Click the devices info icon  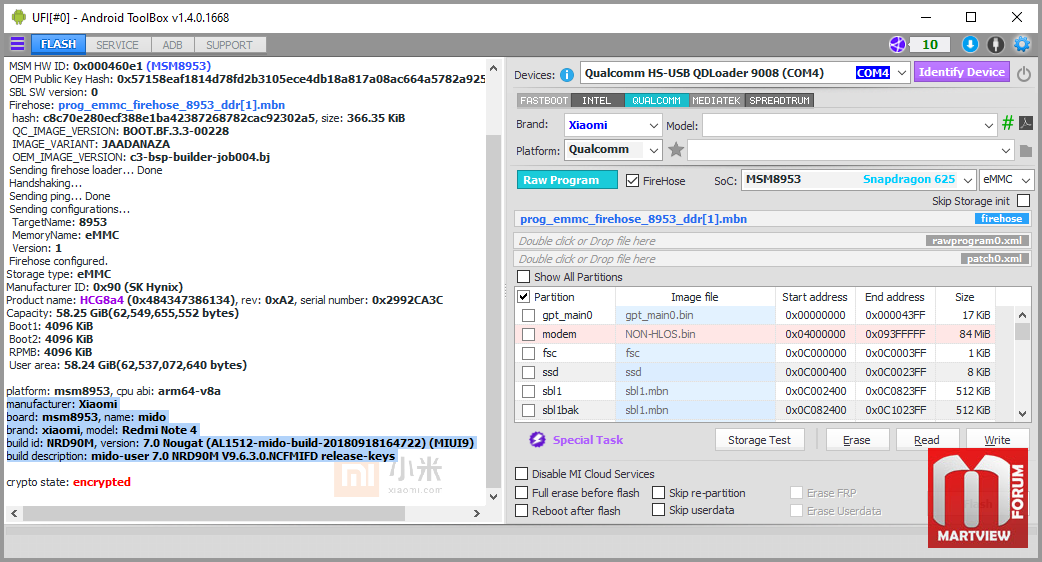pos(567,75)
